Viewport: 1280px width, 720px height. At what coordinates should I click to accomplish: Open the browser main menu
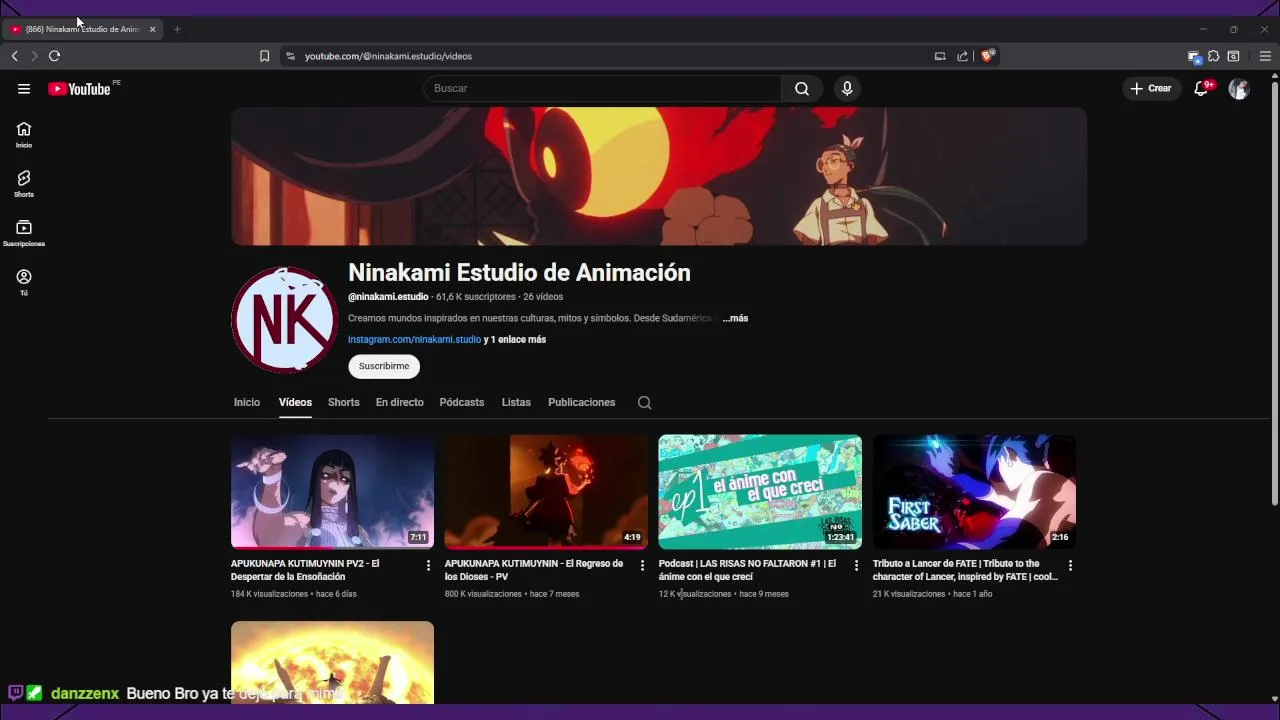[1265, 56]
